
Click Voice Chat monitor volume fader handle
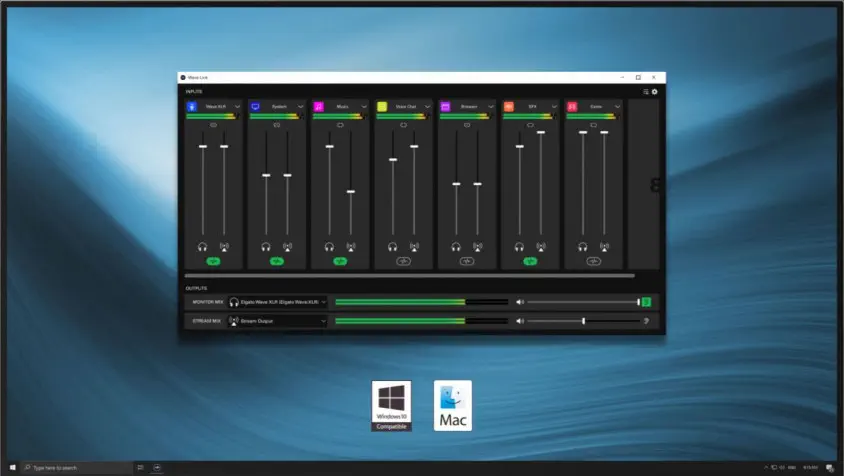pos(393,160)
